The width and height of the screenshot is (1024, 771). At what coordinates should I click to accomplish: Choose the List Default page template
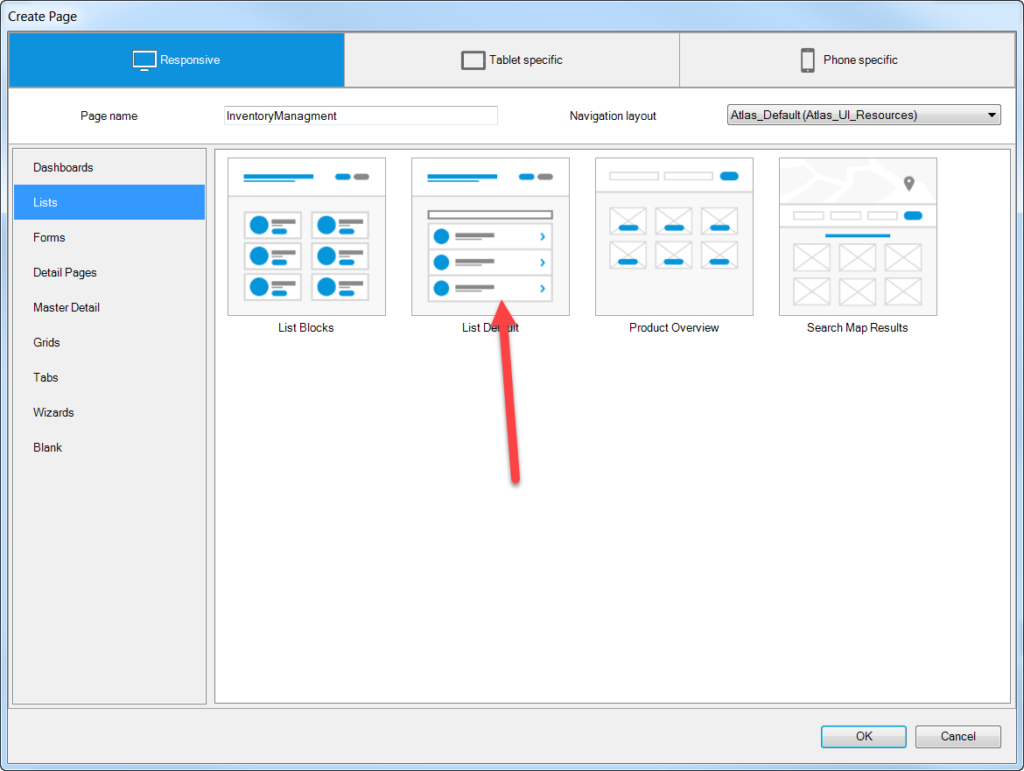point(490,237)
